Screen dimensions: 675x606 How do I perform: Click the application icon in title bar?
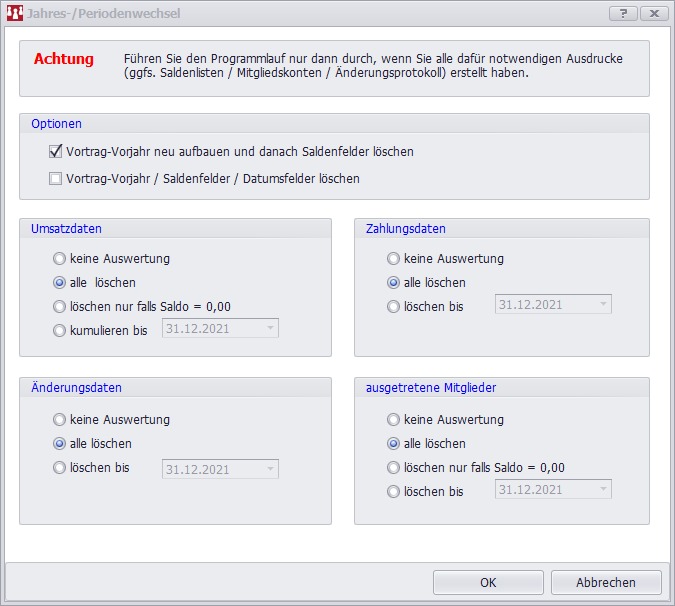(14, 14)
